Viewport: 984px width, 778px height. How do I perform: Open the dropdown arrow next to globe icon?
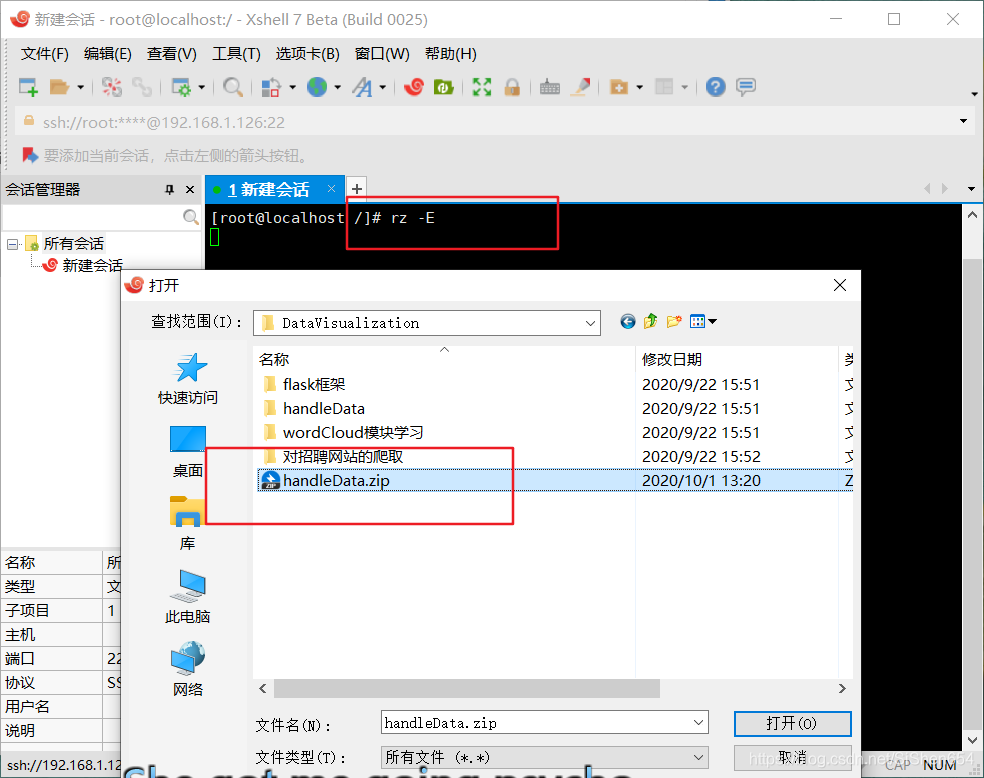tap(338, 87)
